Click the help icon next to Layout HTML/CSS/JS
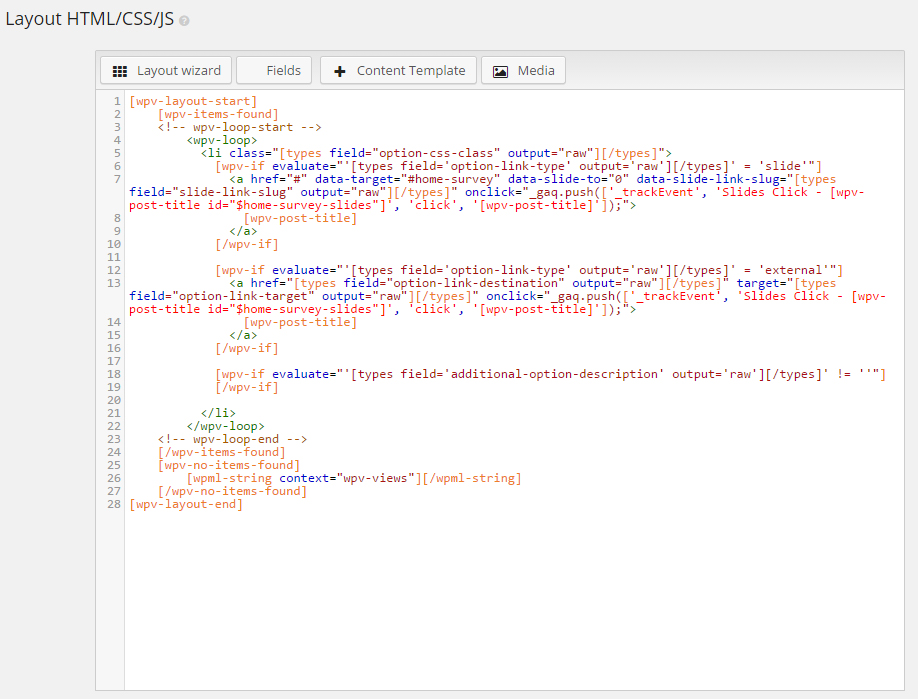The image size is (918, 699). coord(184,21)
